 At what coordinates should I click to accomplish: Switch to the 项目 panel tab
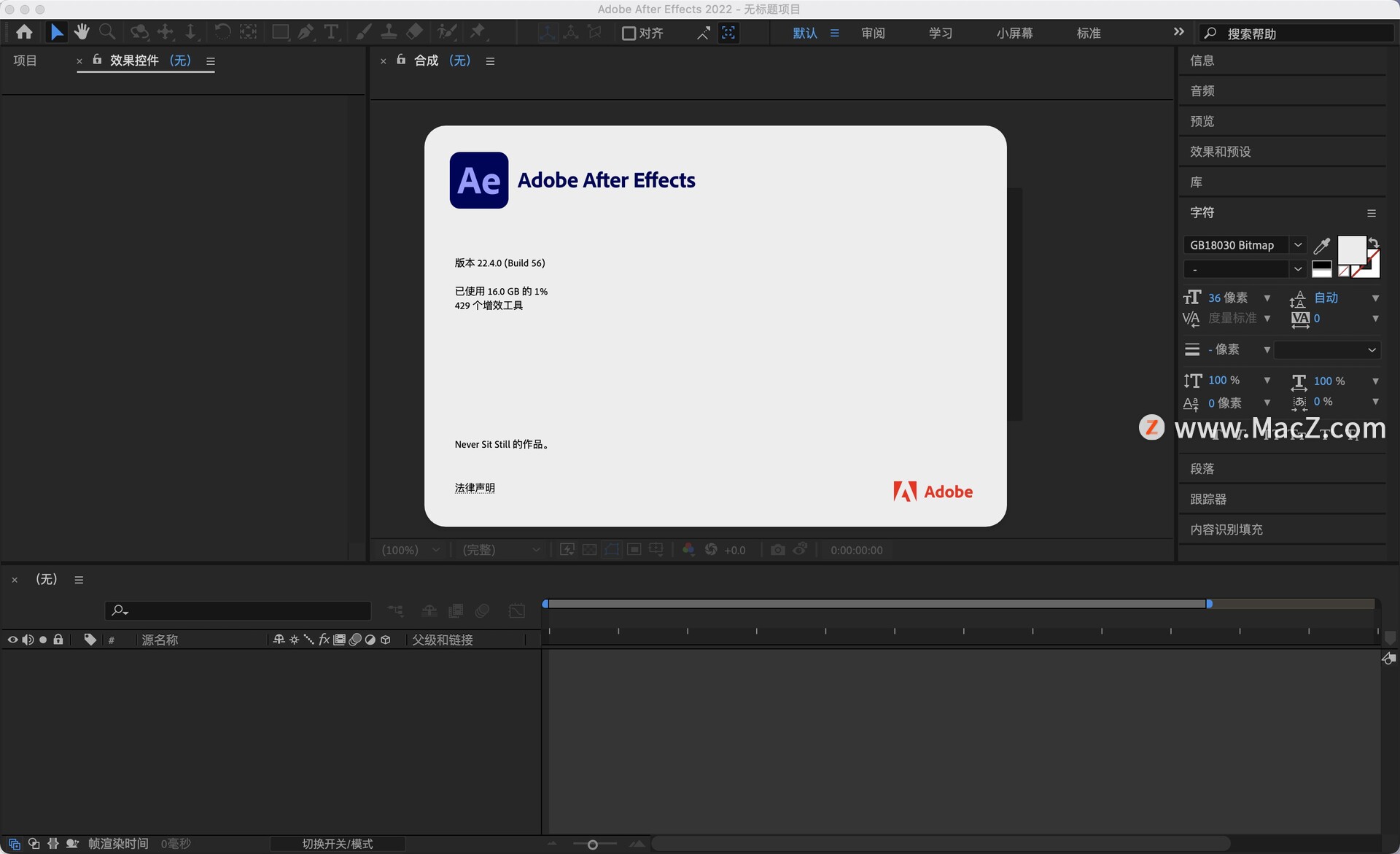click(26, 61)
